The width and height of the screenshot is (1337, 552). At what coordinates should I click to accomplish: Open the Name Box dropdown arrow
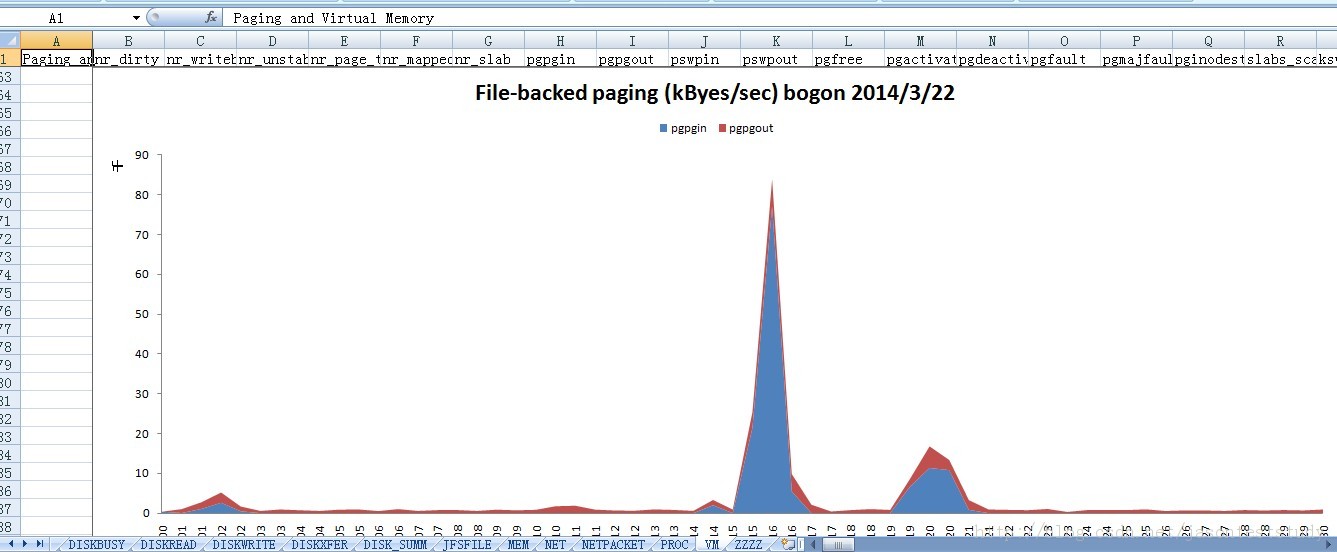[136, 18]
